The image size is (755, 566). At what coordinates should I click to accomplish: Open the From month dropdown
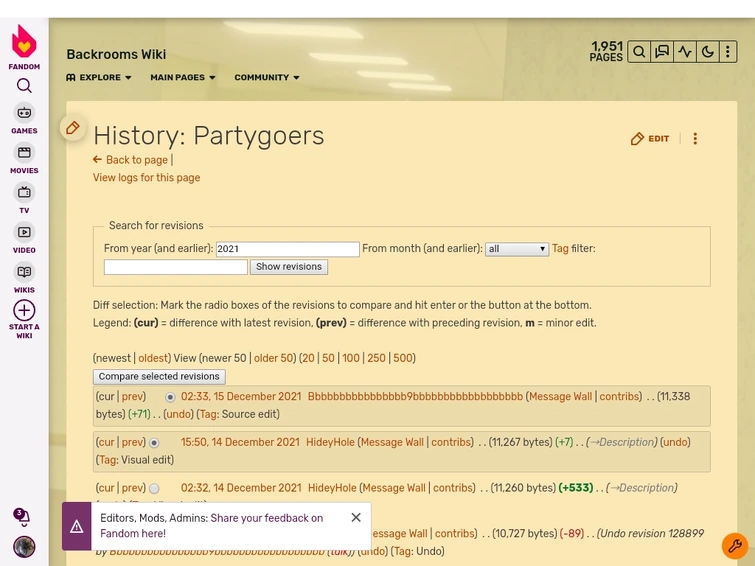tap(517, 249)
